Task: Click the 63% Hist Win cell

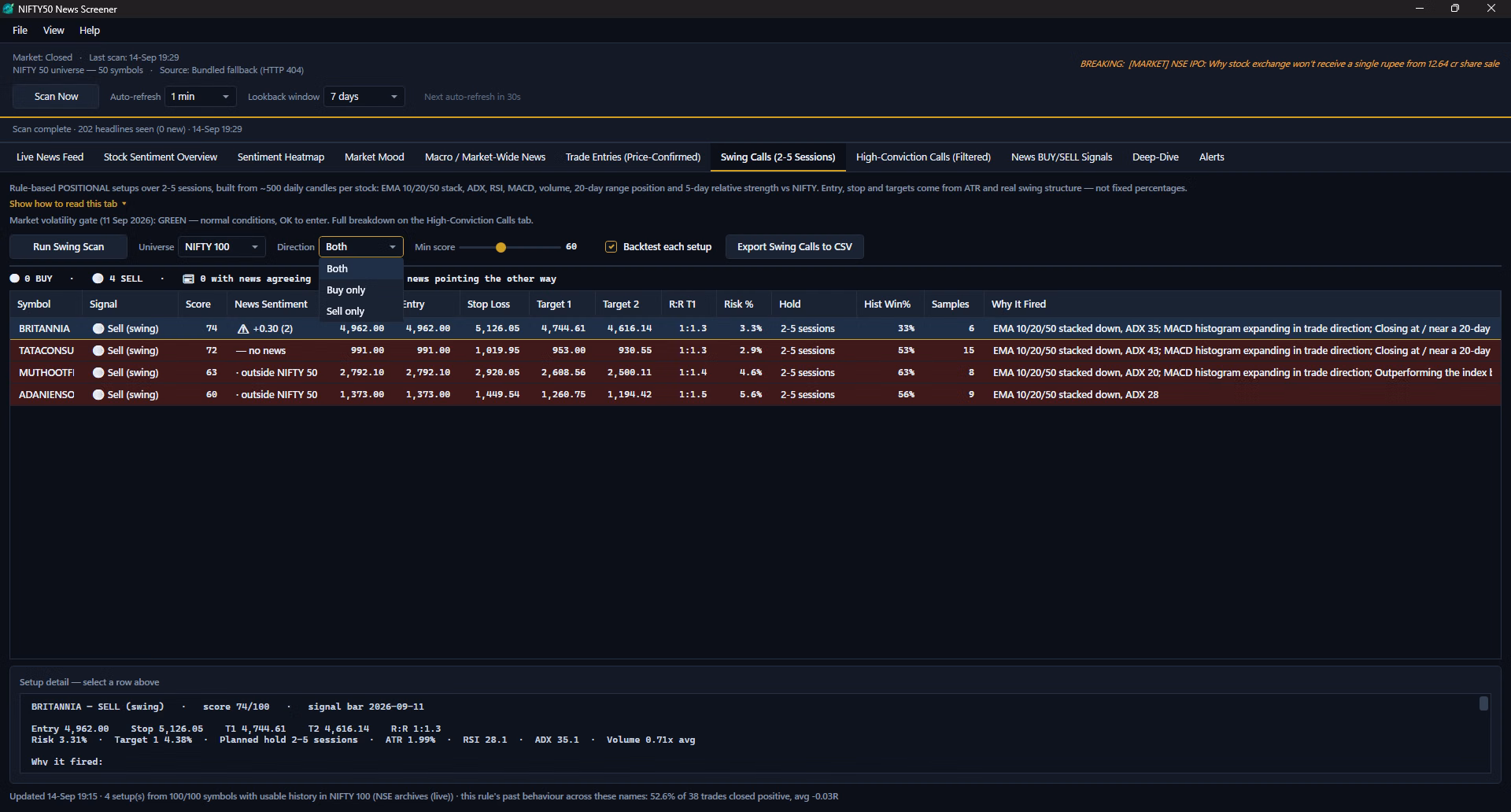Action: 890,373
